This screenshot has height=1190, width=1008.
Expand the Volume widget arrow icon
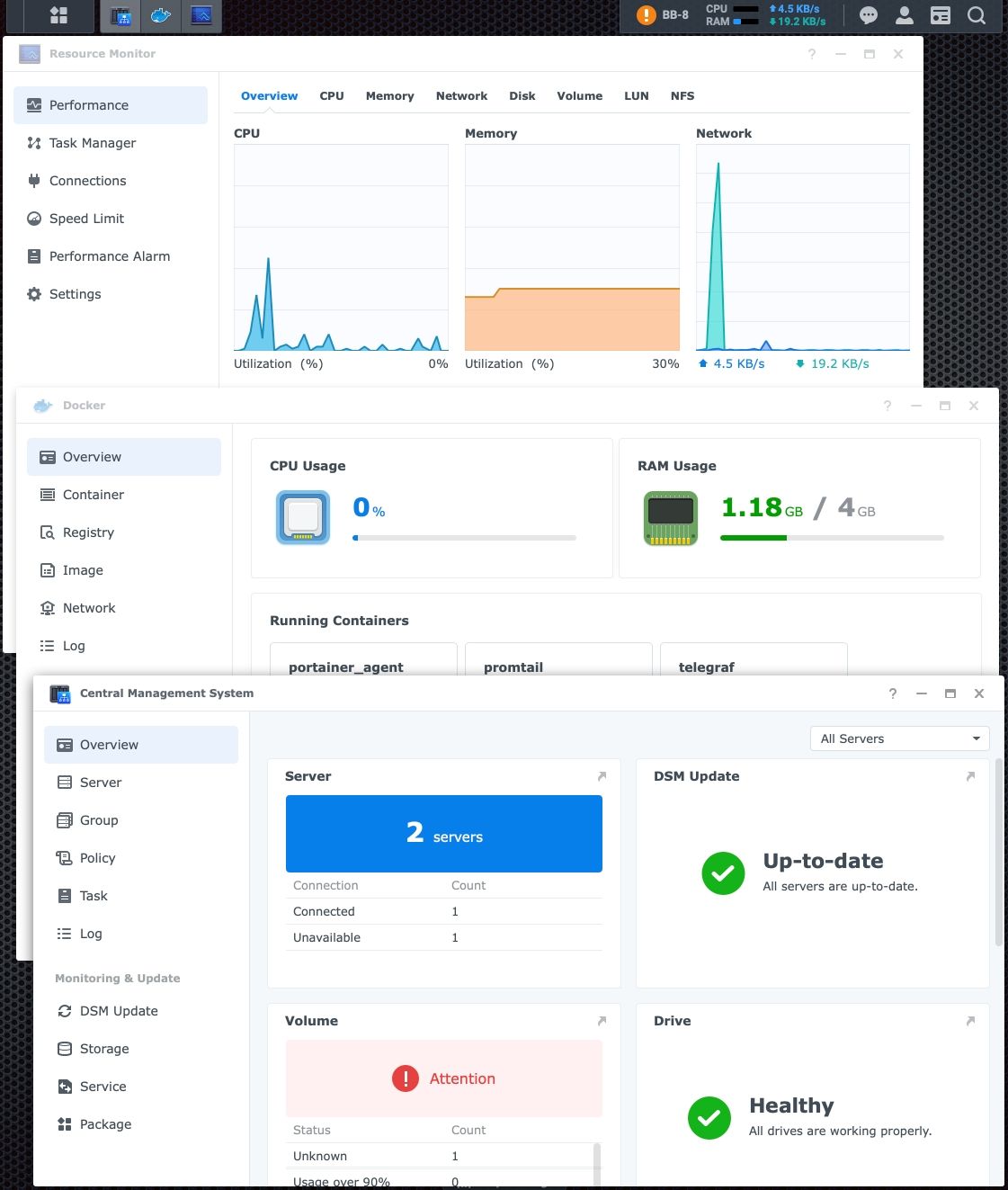602,1021
